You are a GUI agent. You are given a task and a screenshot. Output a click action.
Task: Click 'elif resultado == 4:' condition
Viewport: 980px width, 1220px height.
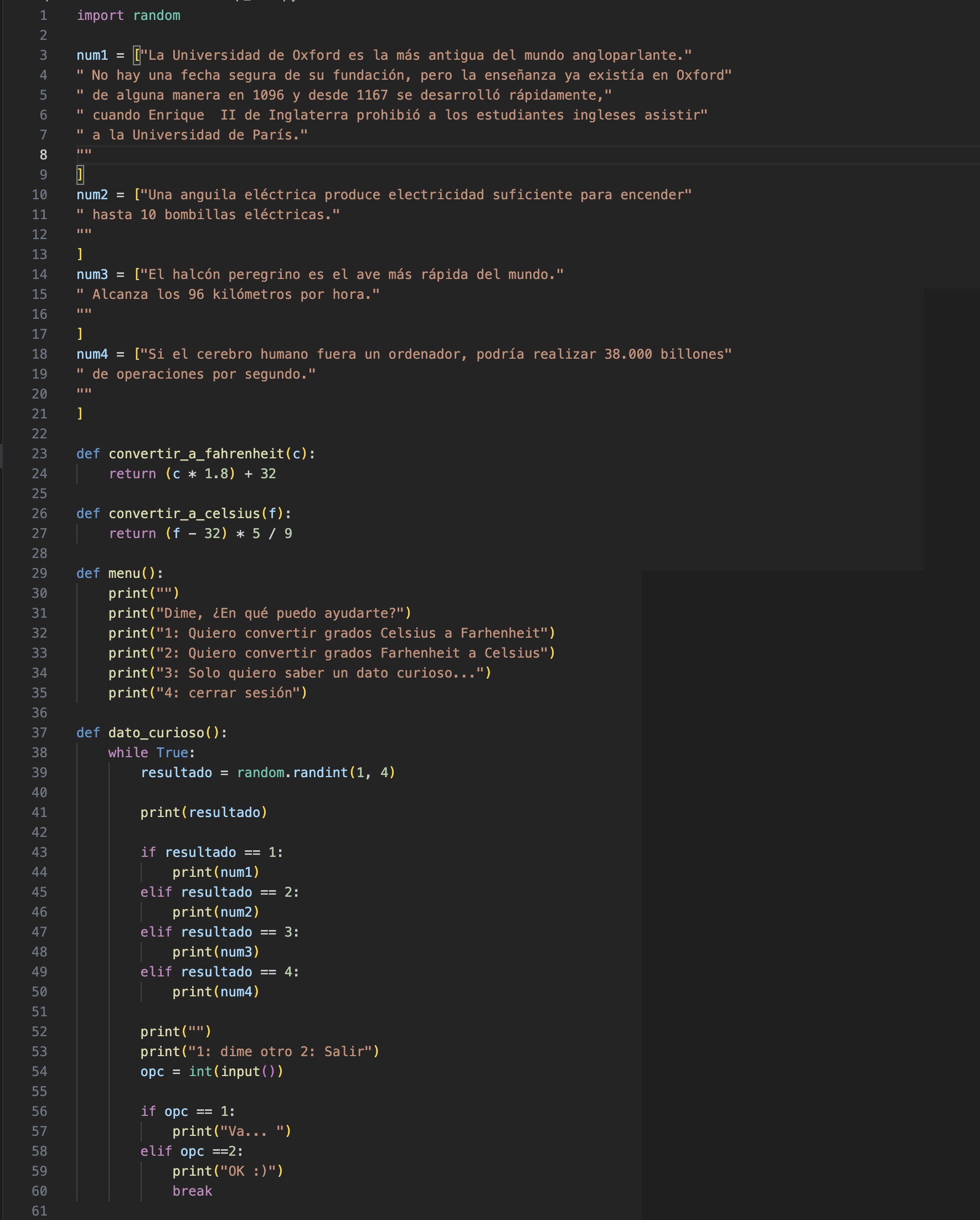click(220, 971)
